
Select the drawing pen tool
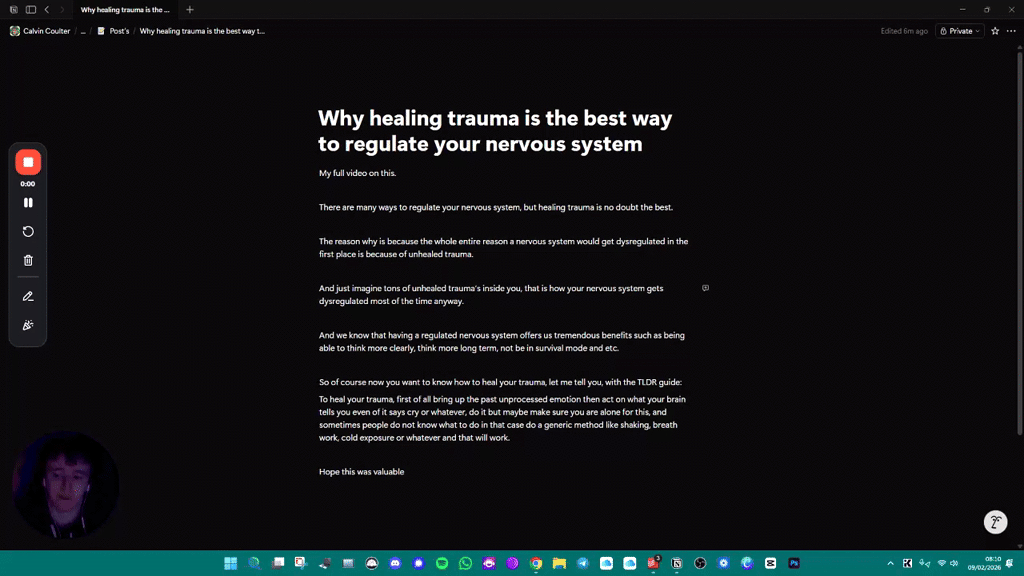28,296
